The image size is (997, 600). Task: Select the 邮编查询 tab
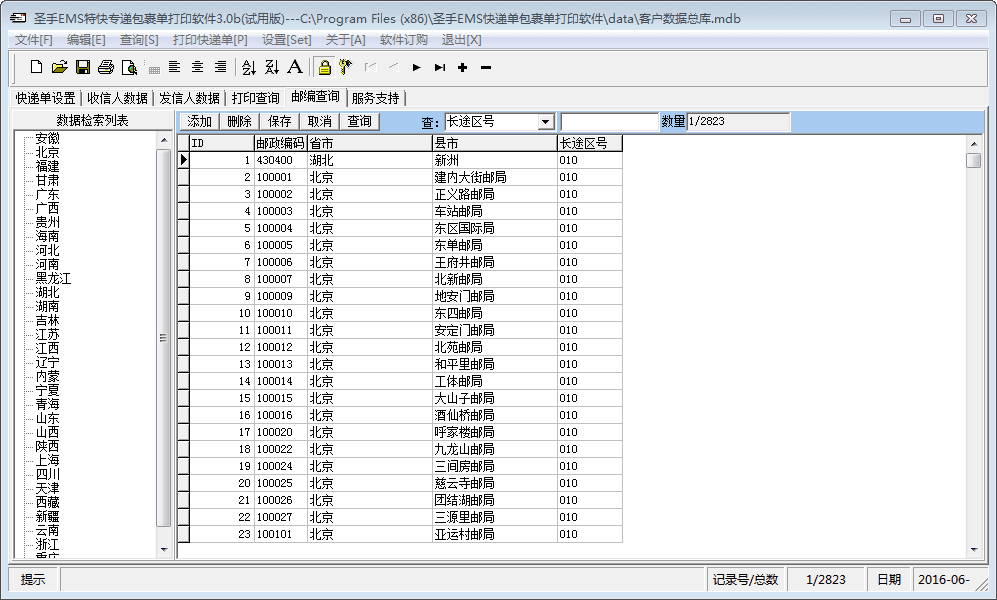[316, 97]
